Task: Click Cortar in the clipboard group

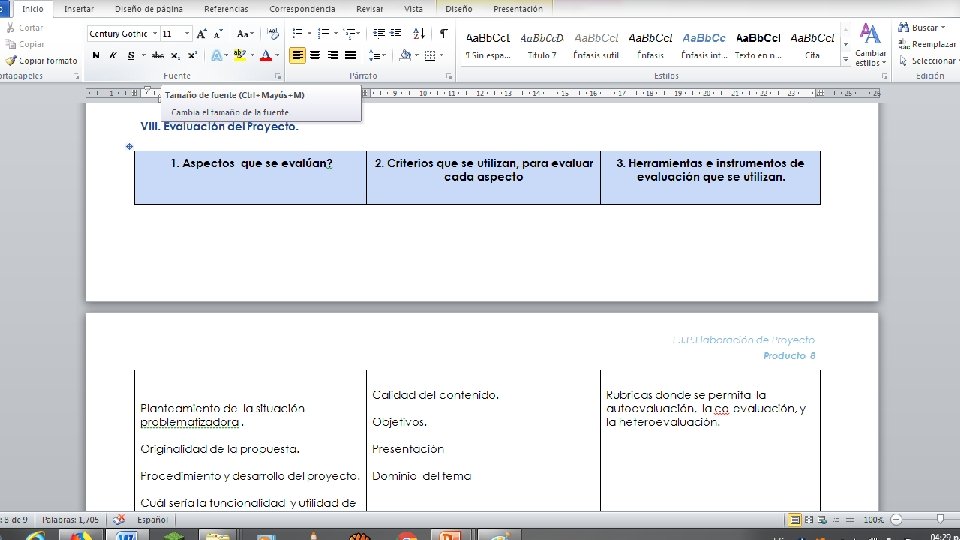Action: (x=24, y=28)
